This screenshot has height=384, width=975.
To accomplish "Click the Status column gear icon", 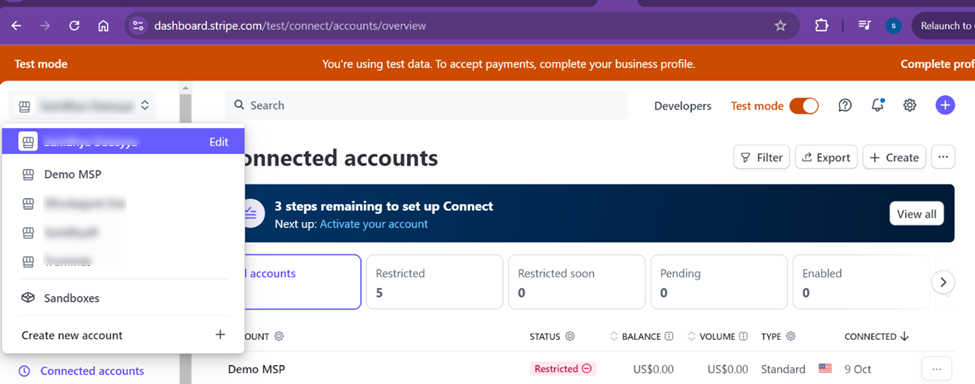I will click(570, 336).
